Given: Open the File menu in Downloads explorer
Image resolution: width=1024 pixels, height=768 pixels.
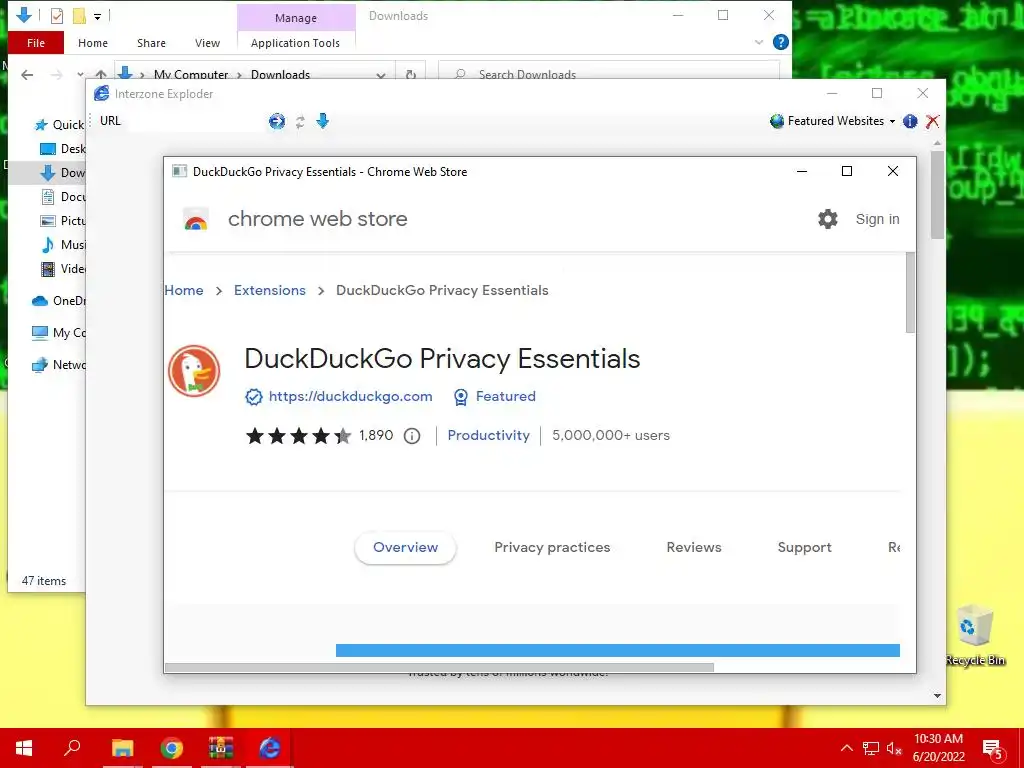Looking at the screenshot, I should pos(36,43).
